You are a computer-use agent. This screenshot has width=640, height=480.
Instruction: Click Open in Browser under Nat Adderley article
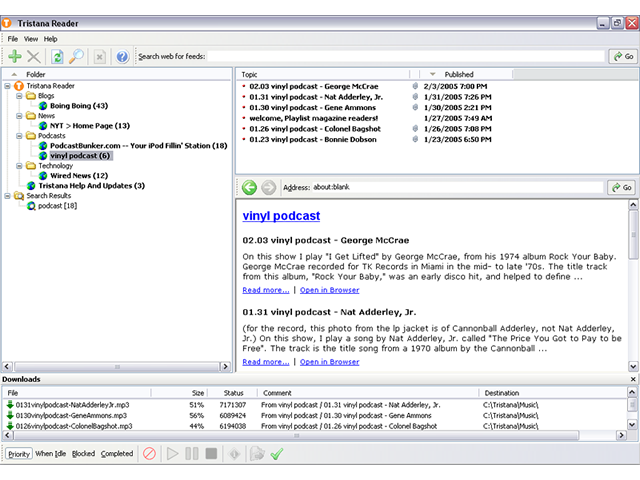coord(329,362)
